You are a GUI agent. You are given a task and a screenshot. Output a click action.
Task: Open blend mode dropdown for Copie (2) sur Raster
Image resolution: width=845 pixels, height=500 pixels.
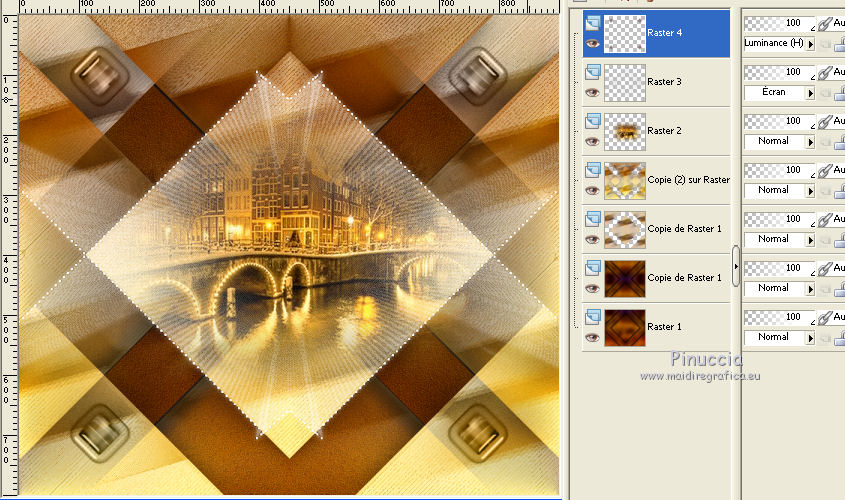[810, 191]
